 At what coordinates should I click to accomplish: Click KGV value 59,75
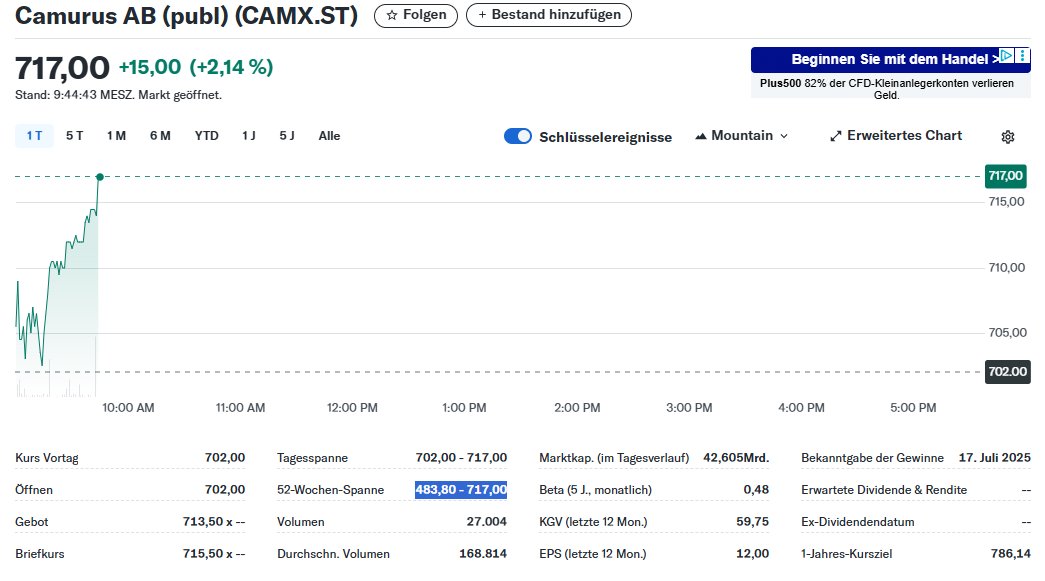point(752,522)
